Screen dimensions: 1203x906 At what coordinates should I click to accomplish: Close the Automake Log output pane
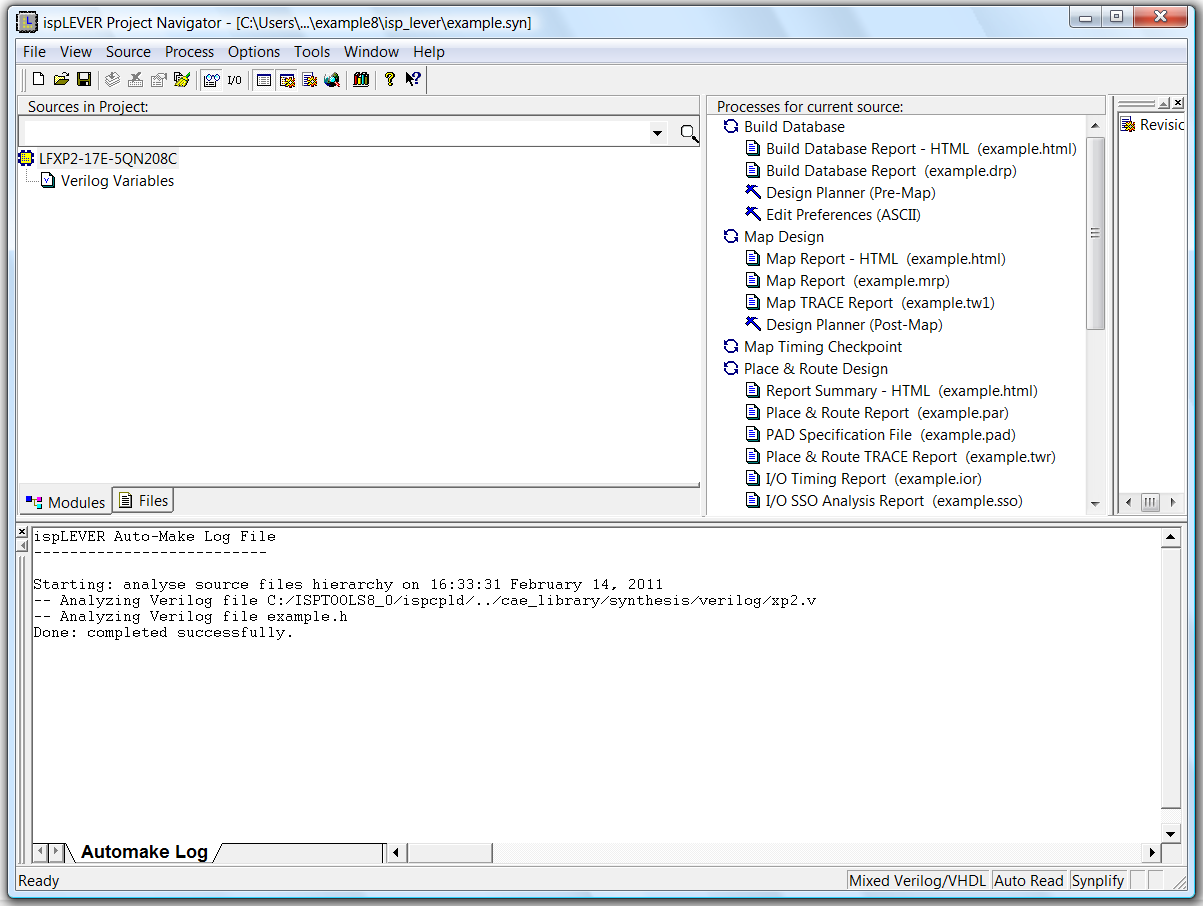click(x=23, y=532)
